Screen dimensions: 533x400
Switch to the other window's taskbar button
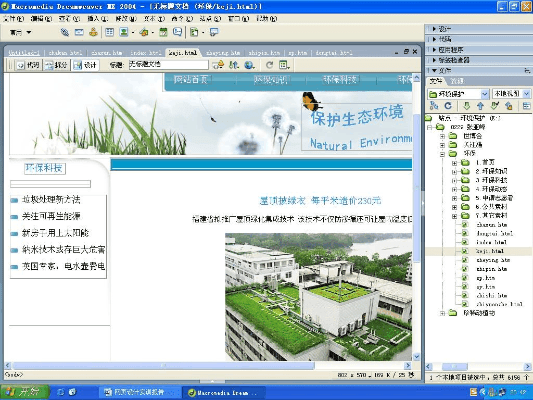click(139, 392)
